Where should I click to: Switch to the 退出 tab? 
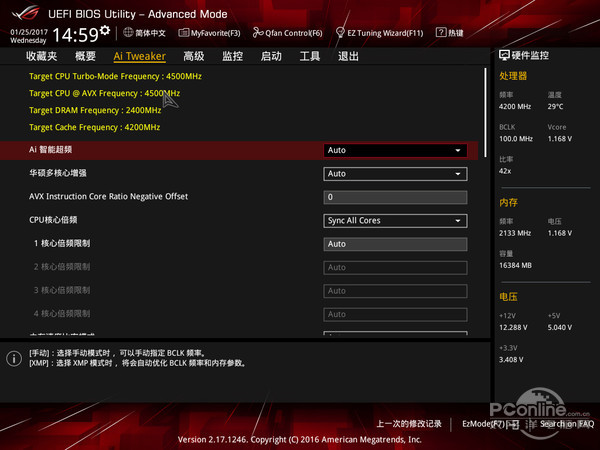(x=348, y=56)
